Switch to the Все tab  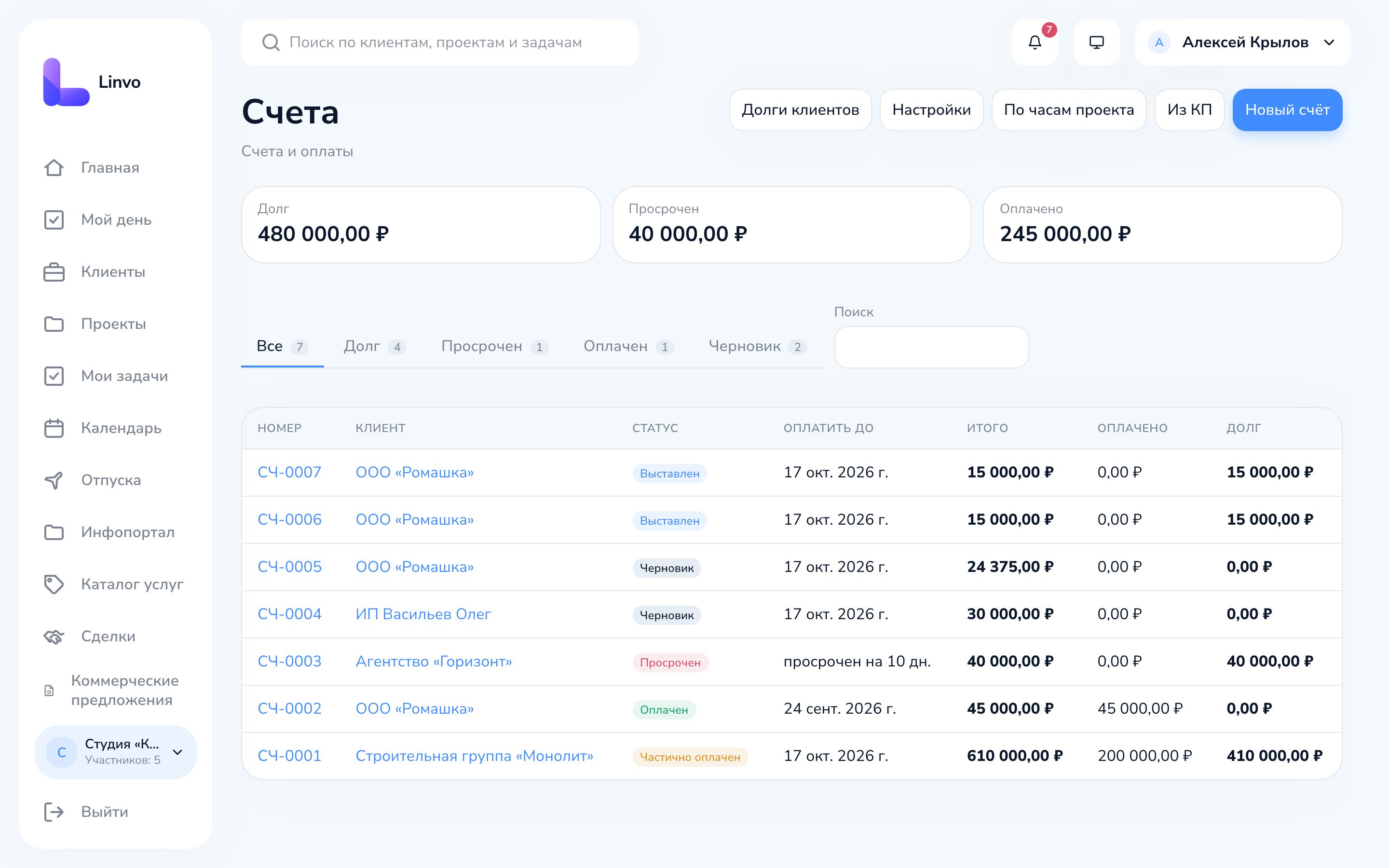[x=283, y=347]
